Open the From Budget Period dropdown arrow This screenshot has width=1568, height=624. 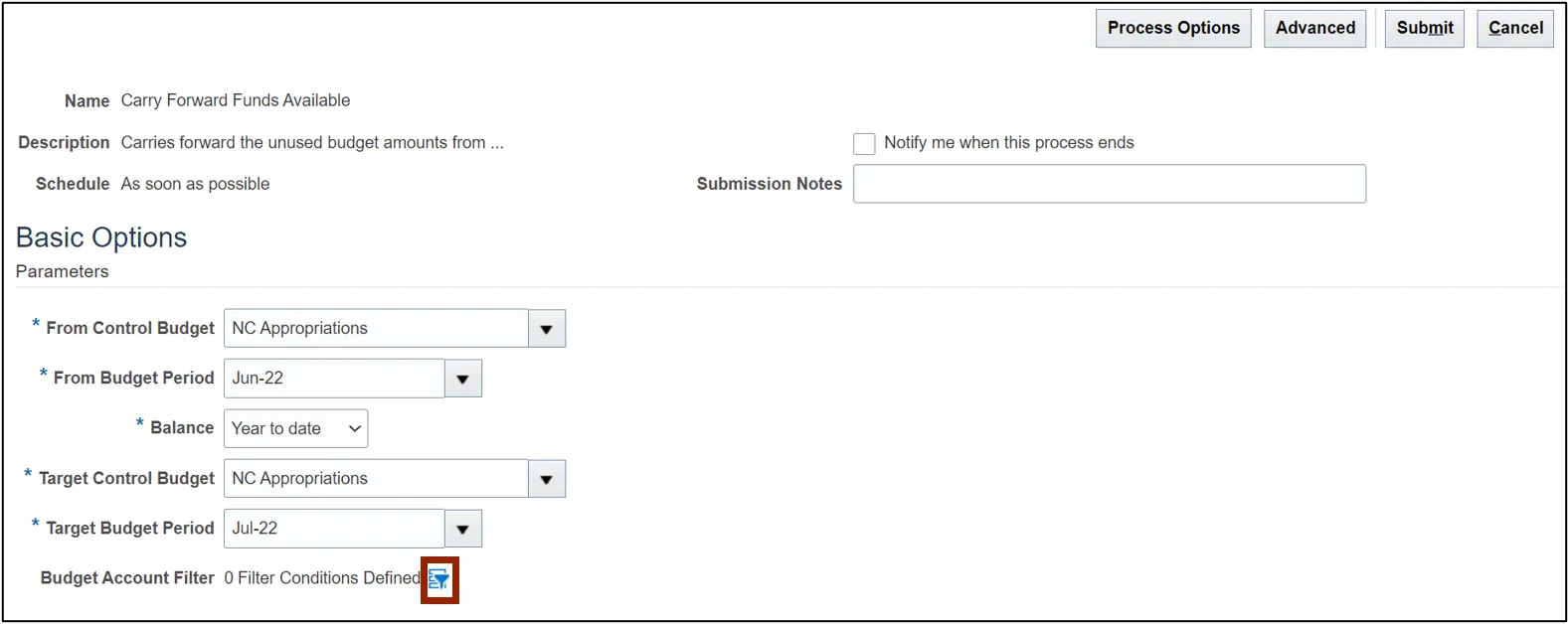pyautogui.click(x=463, y=379)
